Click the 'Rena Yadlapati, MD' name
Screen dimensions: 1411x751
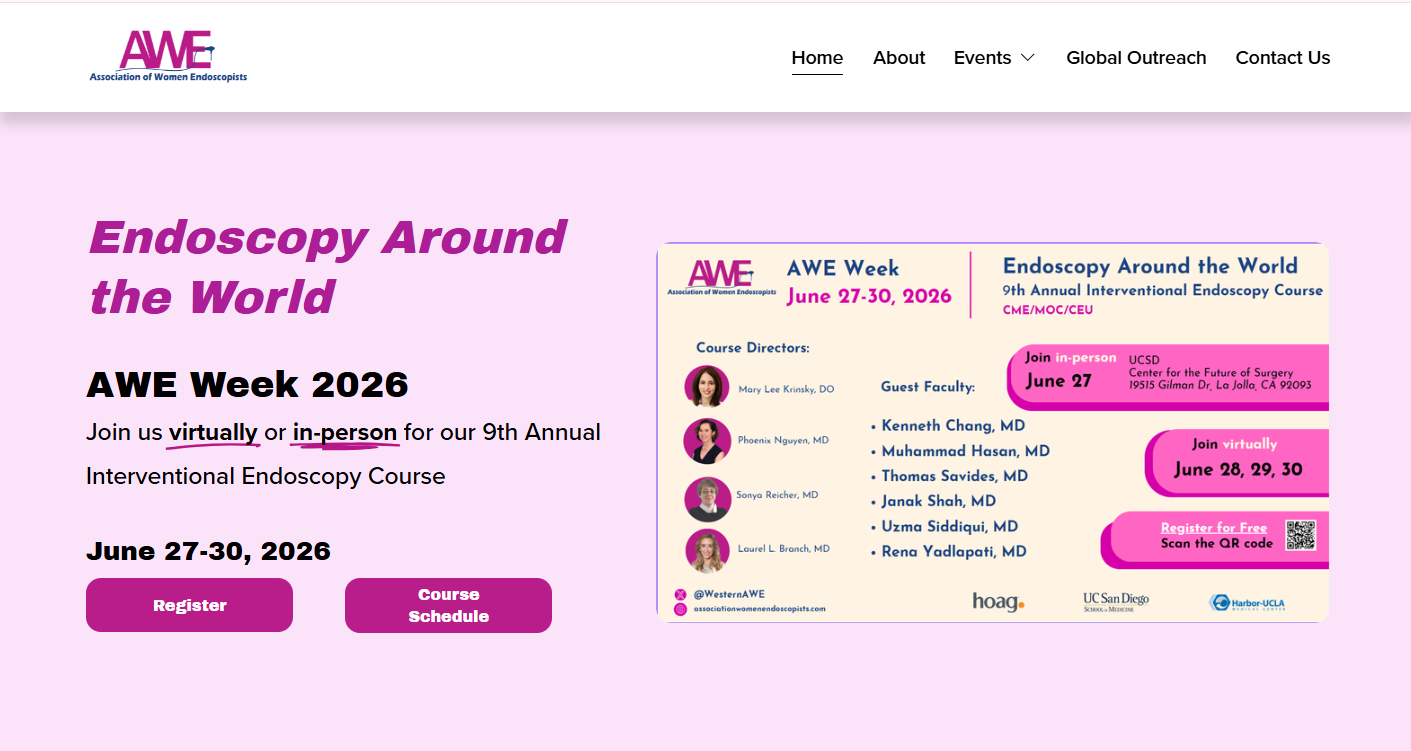pyautogui.click(x=954, y=551)
